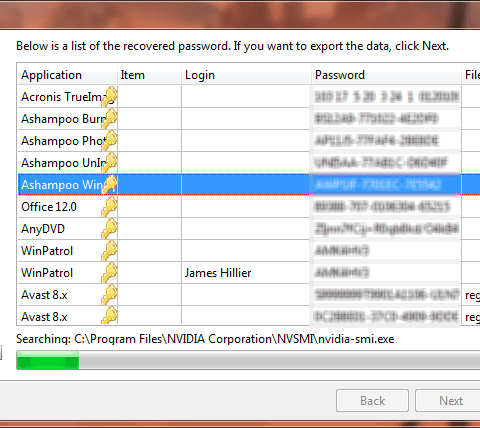Click the key icon on James Hillier row
The width and height of the screenshot is (480, 428).
point(109,272)
